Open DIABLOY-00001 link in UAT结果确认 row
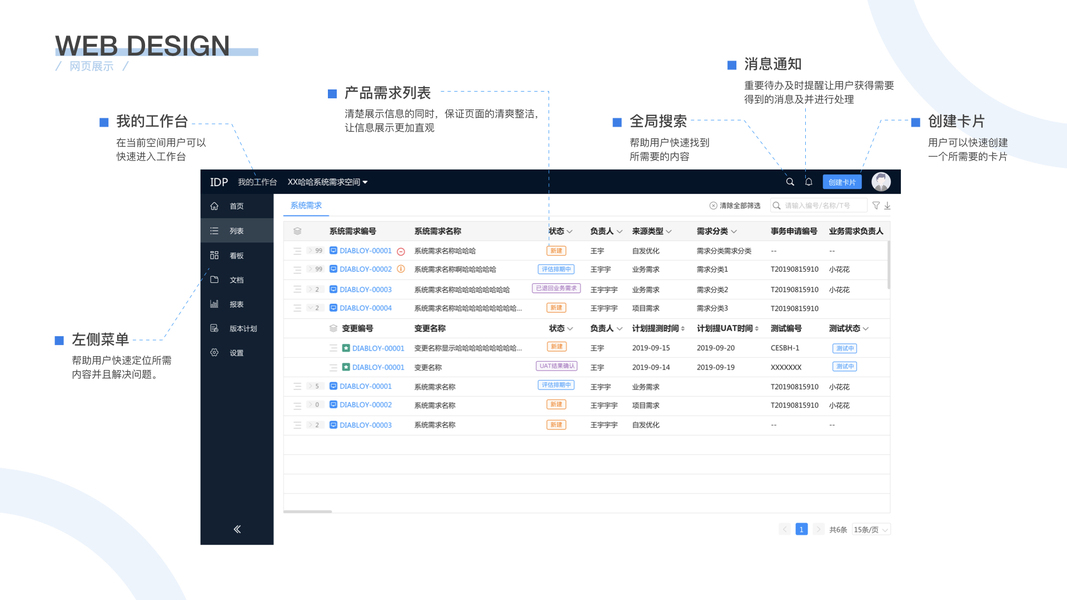The height and width of the screenshot is (600, 1067). click(378, 367)
